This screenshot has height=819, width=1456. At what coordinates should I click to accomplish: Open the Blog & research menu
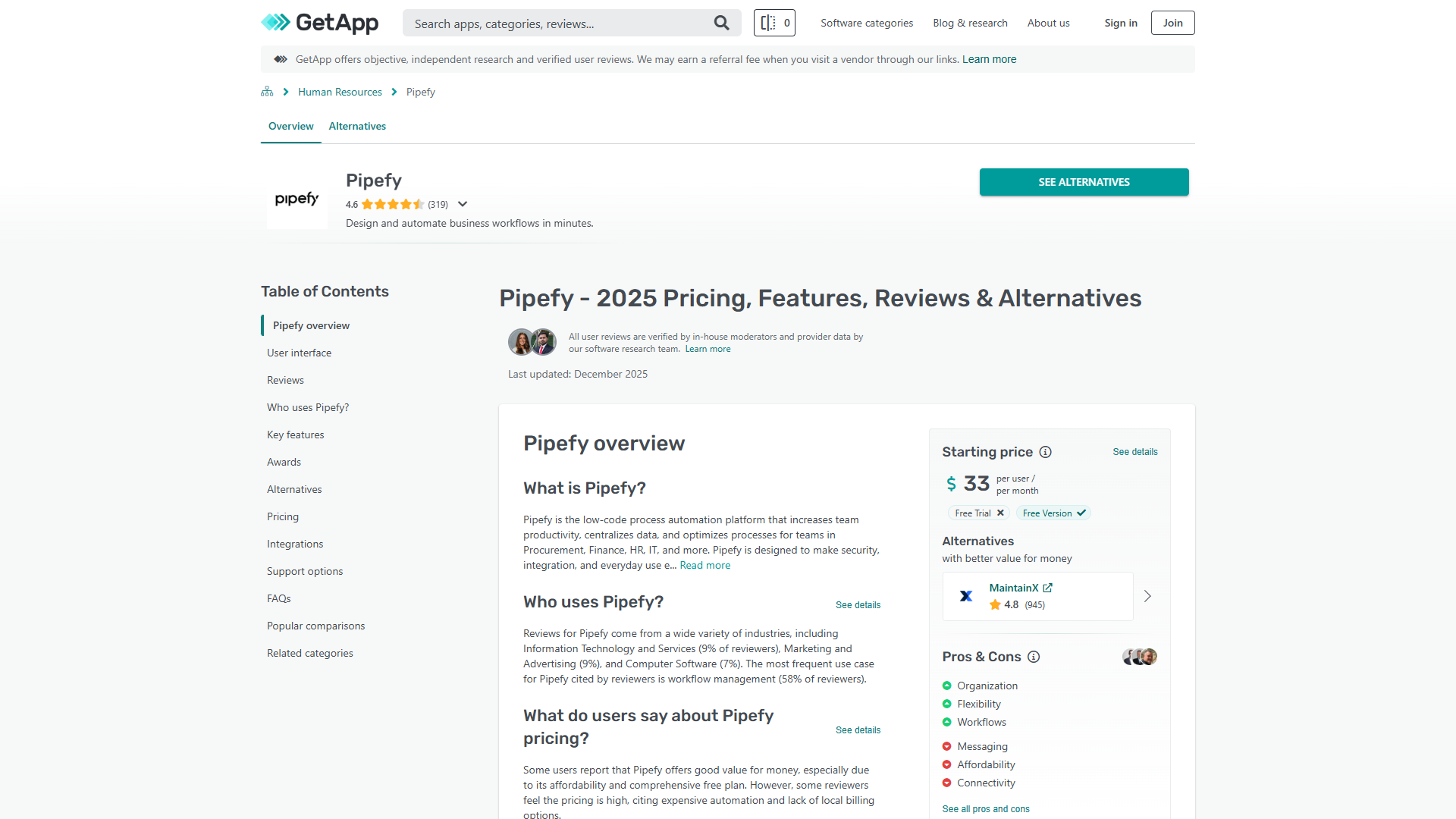click(970, 23)
